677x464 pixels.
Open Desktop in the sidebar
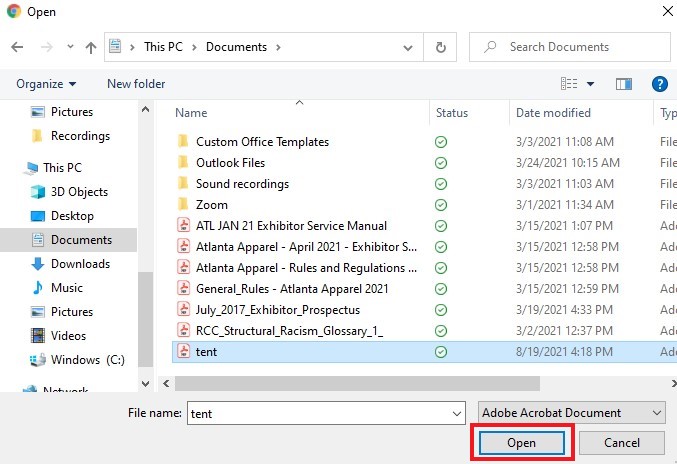point(72,216)
